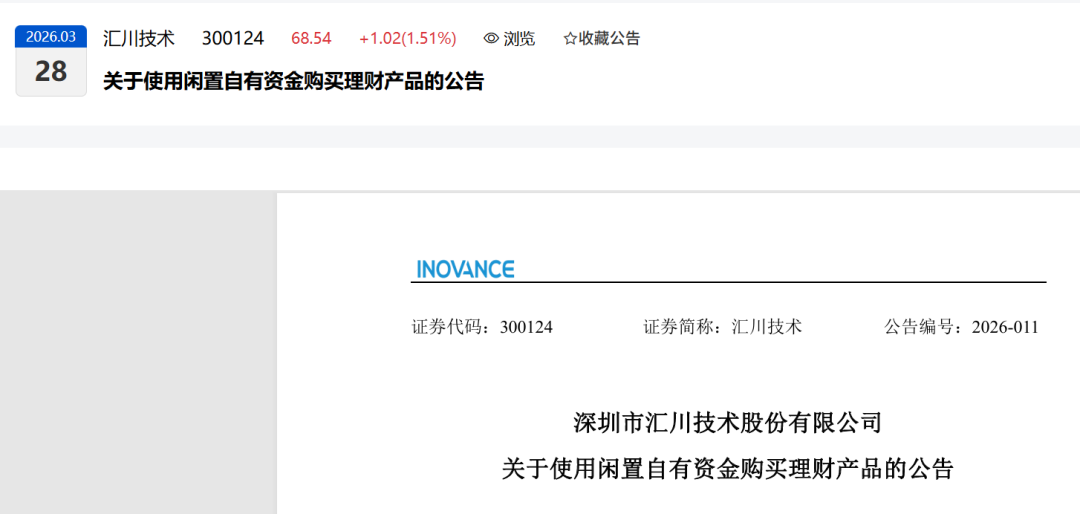Click the eye icon beside 浏览
Viewport: 1080px width, 514px height.
click(491, 39)
